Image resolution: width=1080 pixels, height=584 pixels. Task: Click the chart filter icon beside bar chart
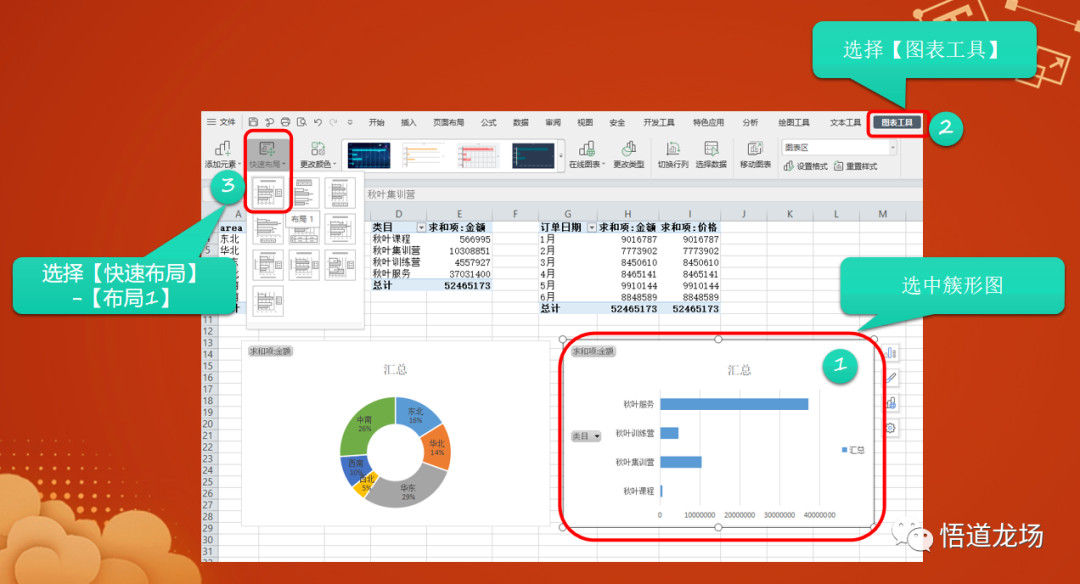[x=891, y=403]
